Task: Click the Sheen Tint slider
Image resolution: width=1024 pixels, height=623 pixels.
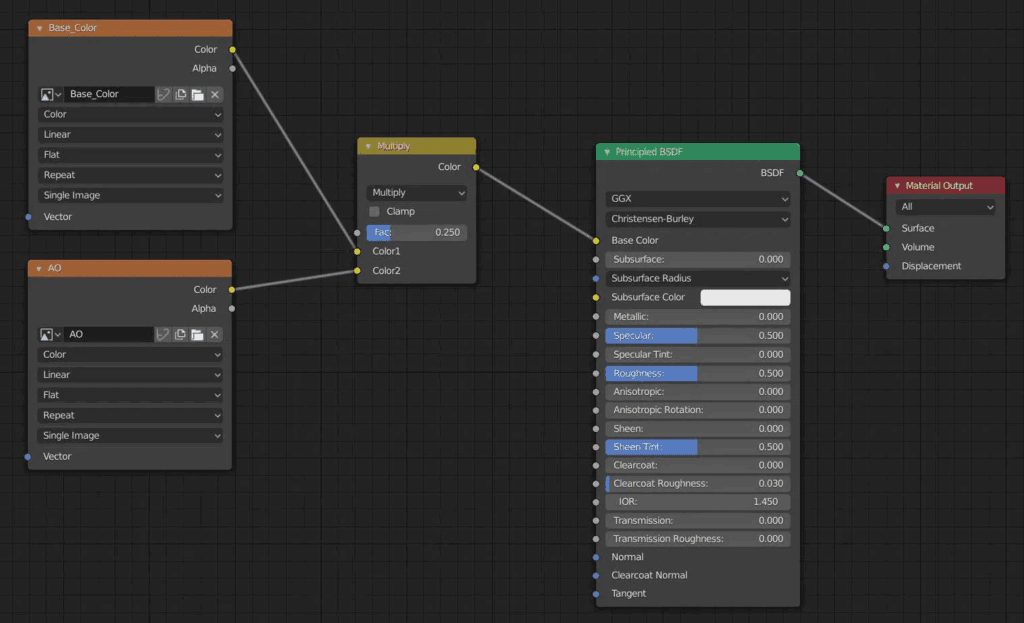Action: tap(697, 447)
